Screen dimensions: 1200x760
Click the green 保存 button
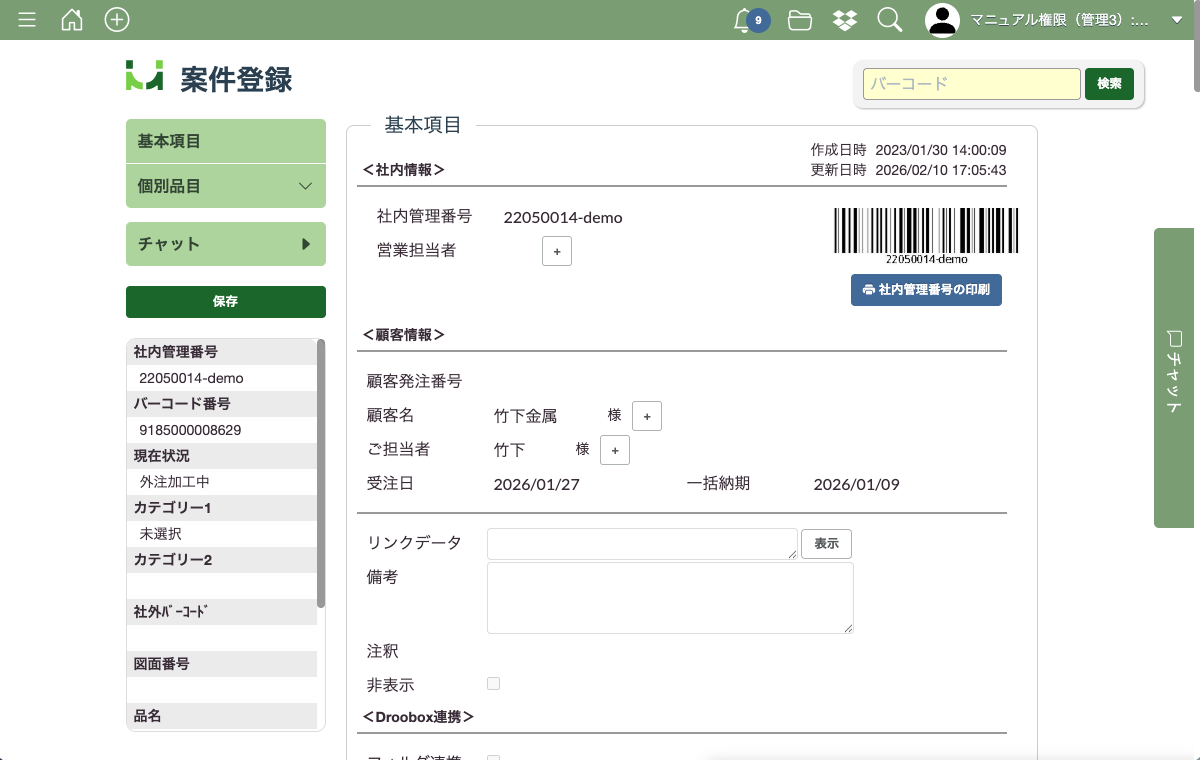point(226,301)
